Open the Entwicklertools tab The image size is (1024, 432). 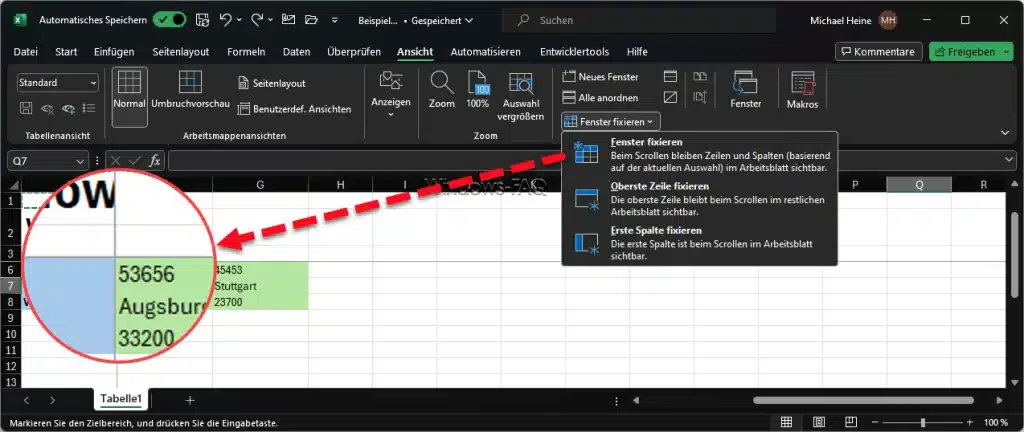pyautogui.click(x=574, y=52)
